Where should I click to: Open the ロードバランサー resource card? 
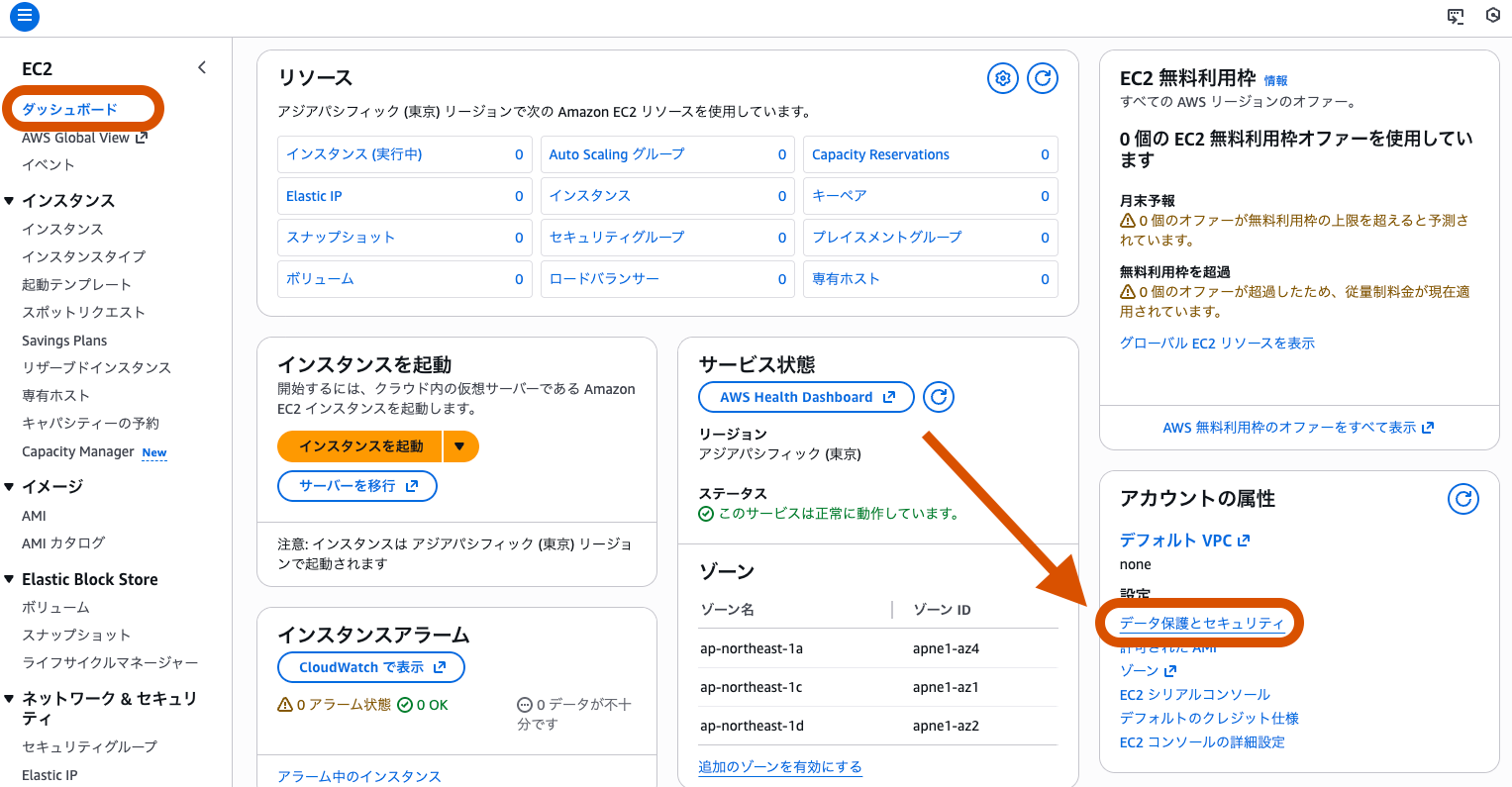pyautogui.click(x=667, y=279)
